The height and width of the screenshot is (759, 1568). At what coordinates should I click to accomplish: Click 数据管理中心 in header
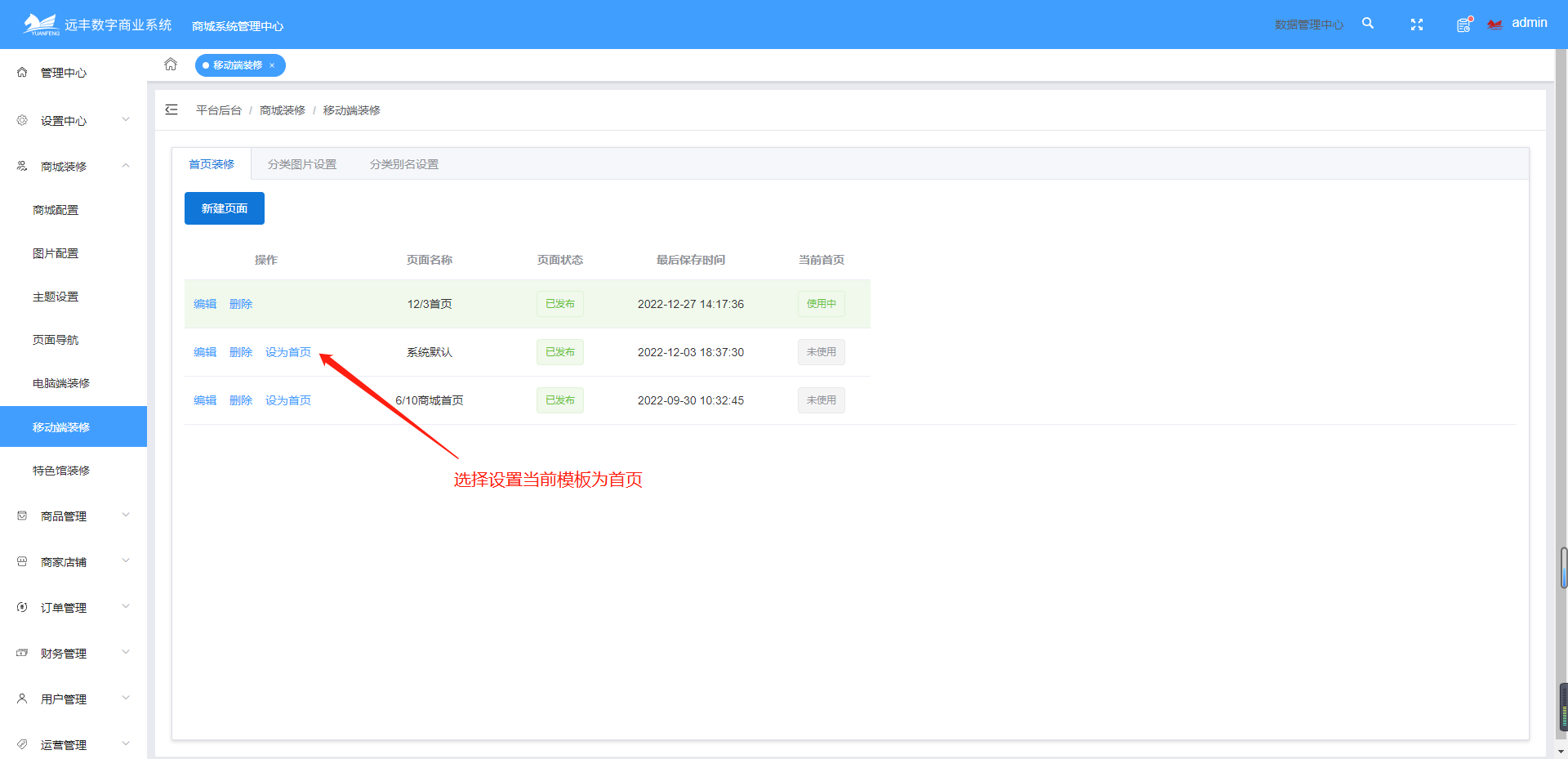(1309, 25)
